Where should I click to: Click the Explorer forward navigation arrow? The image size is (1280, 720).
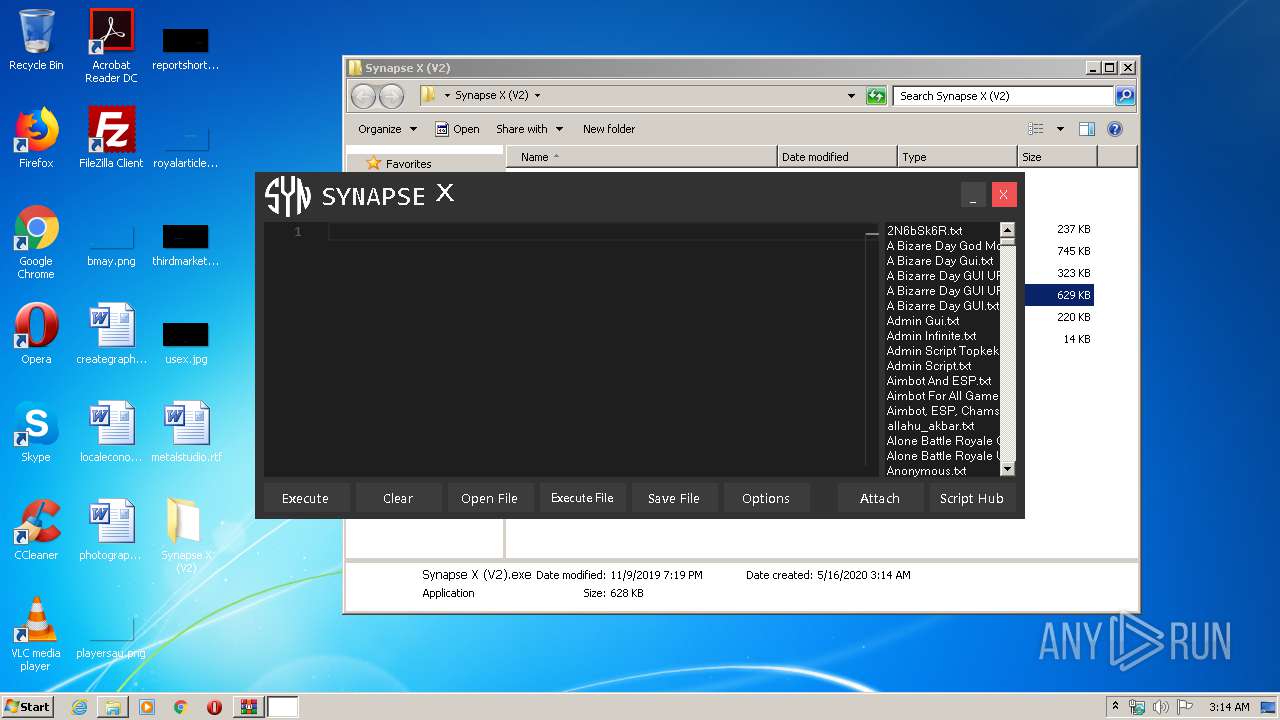pyautogui.click(x=392, y=96)
